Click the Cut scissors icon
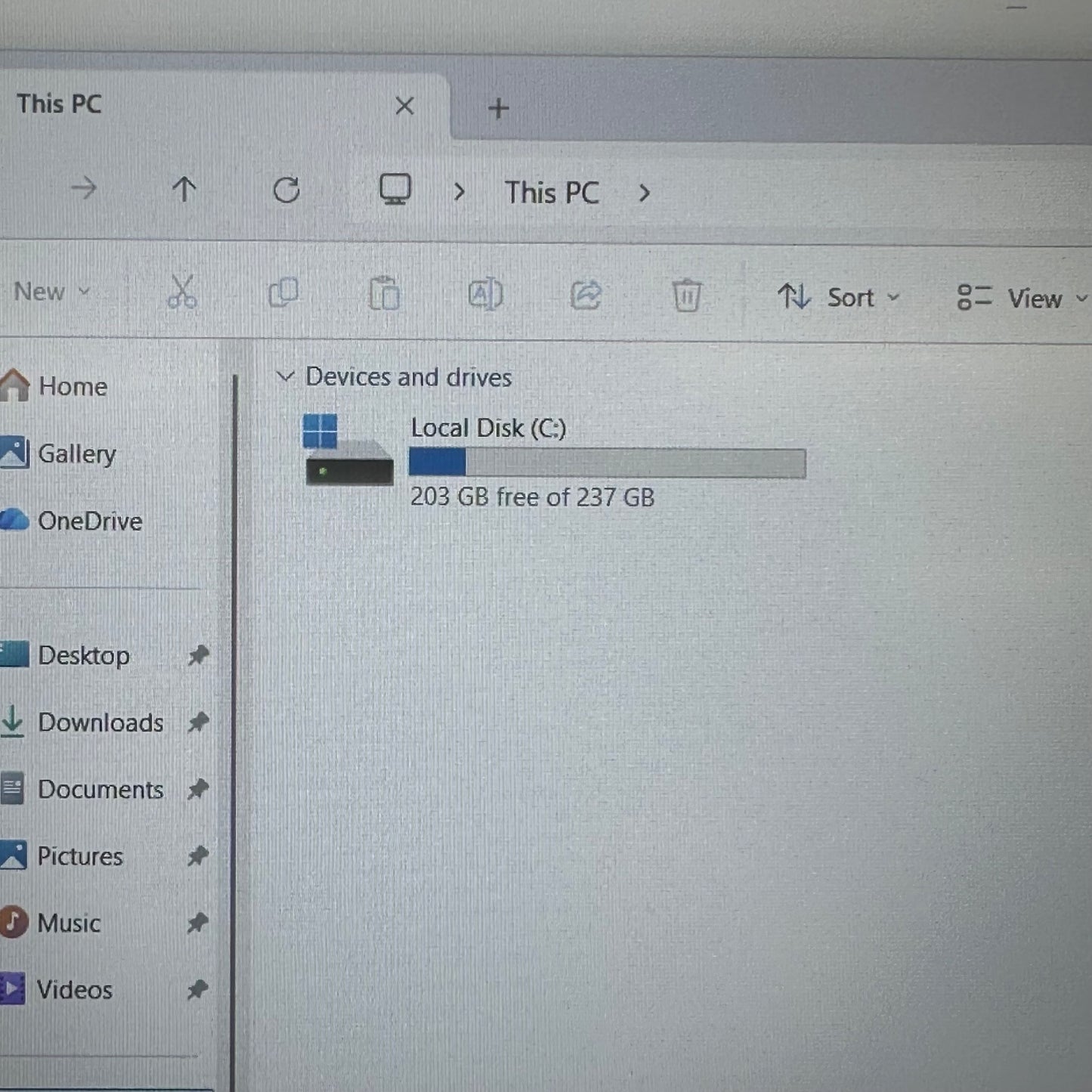Screen dimensions: 1092x1092 tap(182, 292)
